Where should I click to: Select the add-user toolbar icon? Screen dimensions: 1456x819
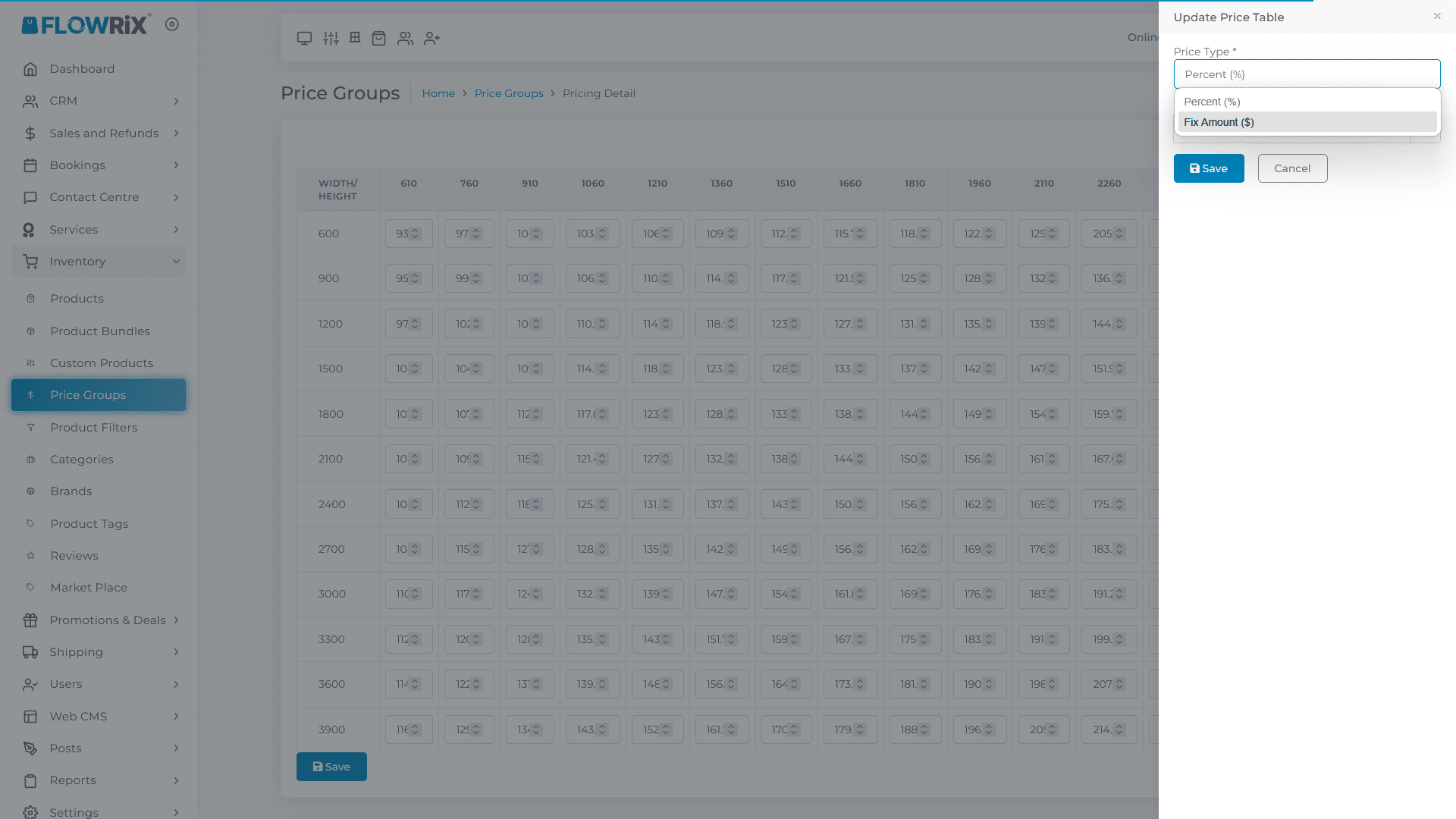pyautogui.click(x=431, y=38)
